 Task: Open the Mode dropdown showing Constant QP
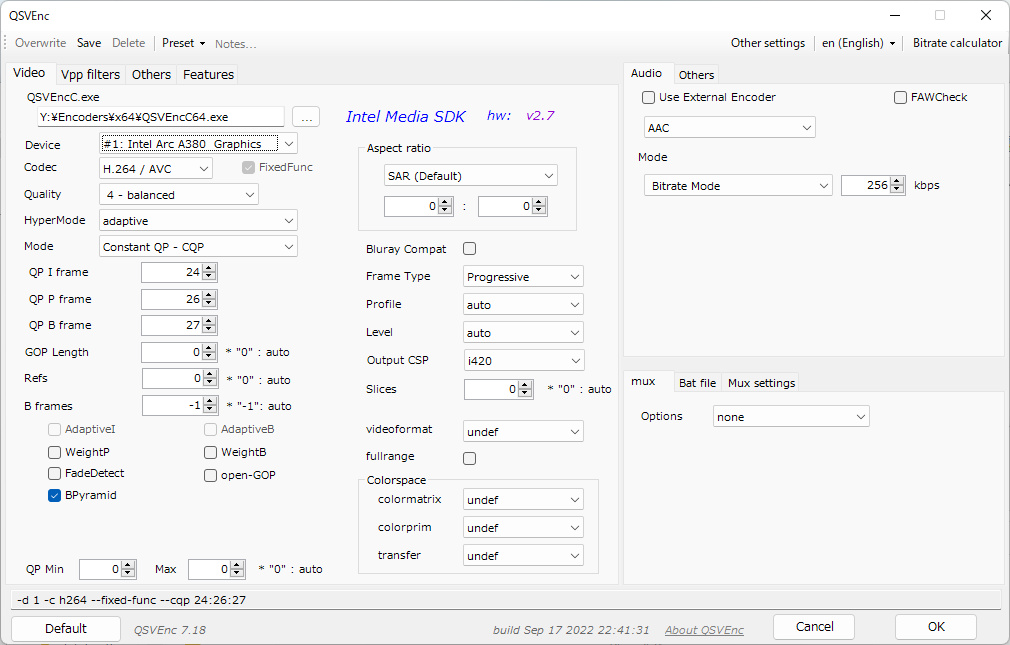tap(198, 247)
